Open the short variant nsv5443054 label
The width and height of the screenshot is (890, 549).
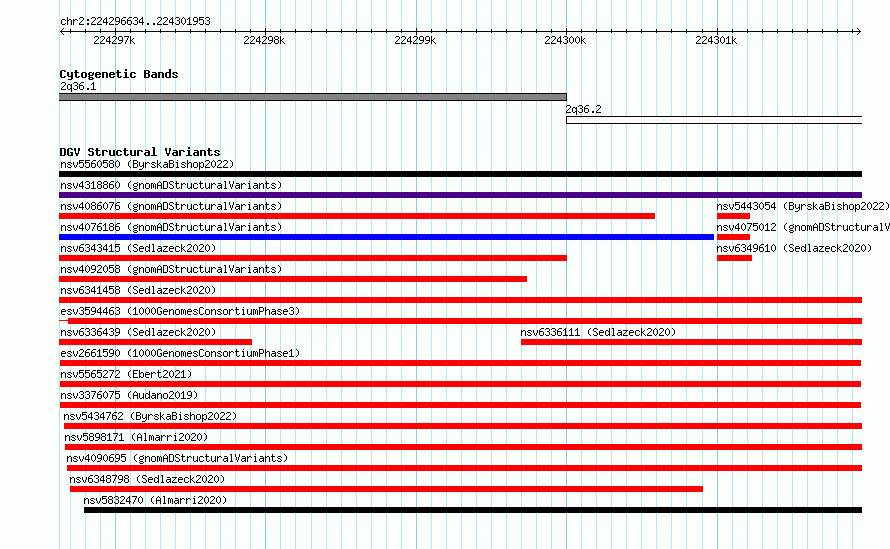point(803,206)
